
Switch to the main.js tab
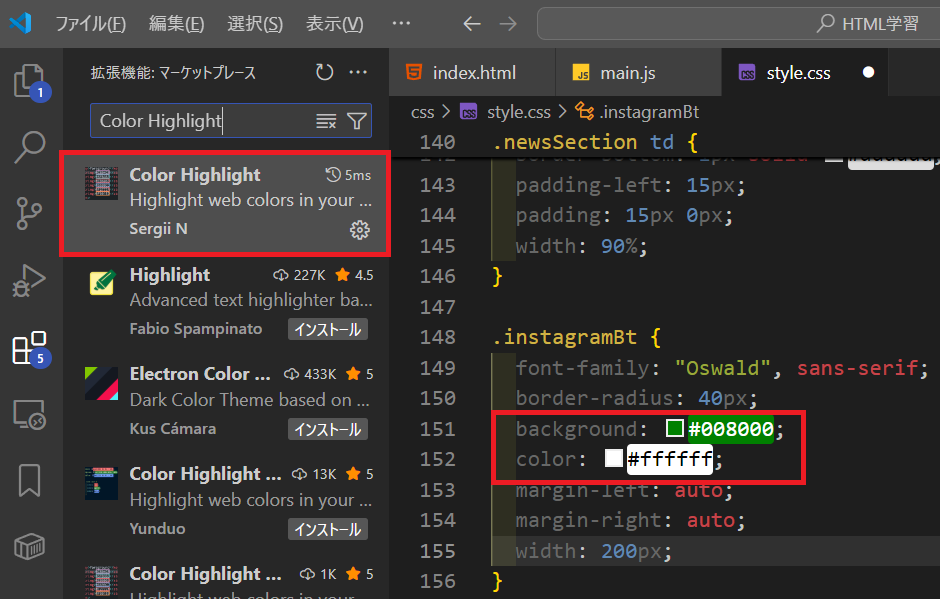click(x=638, y=73)
